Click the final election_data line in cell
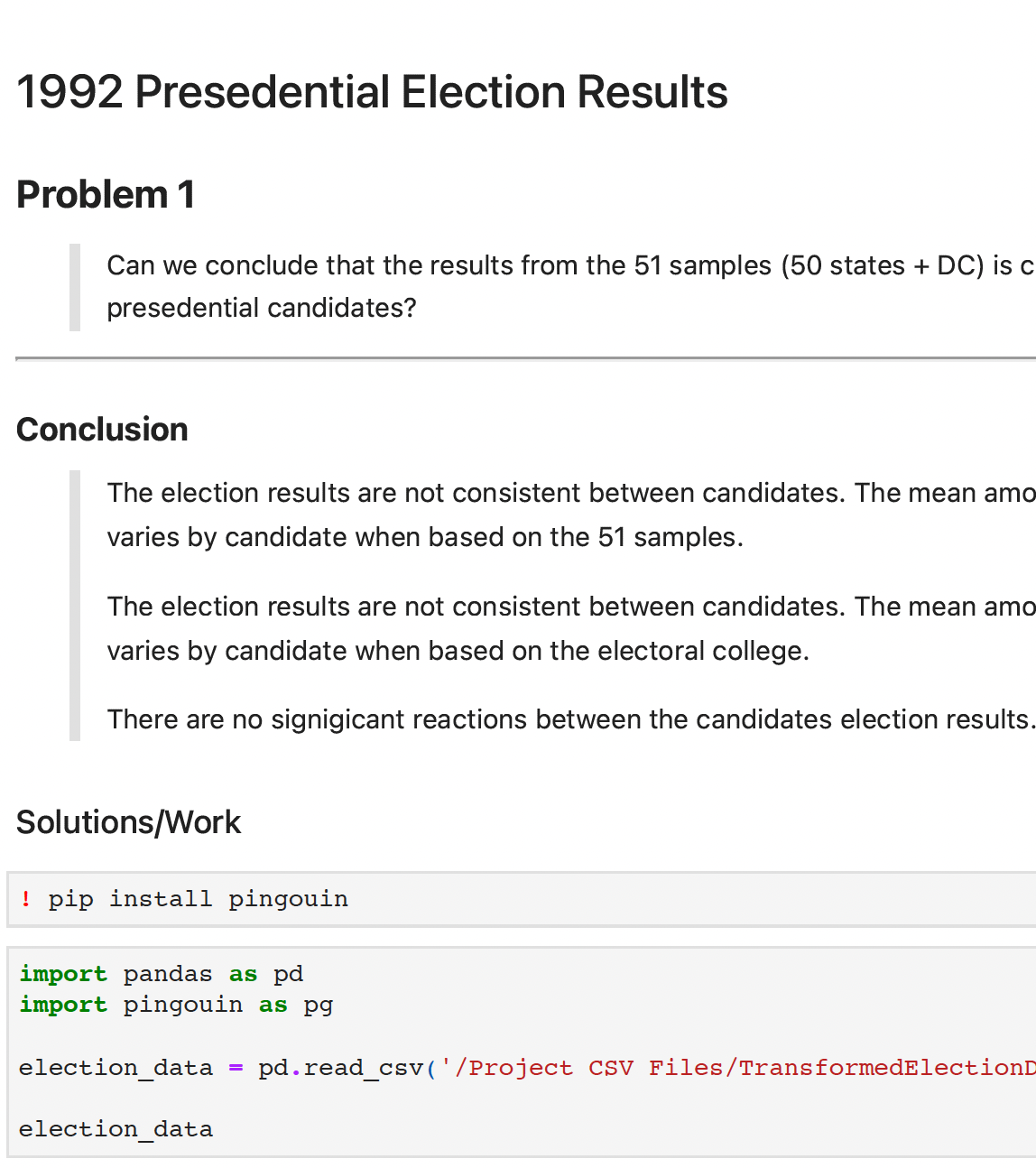 [116, 1129]
